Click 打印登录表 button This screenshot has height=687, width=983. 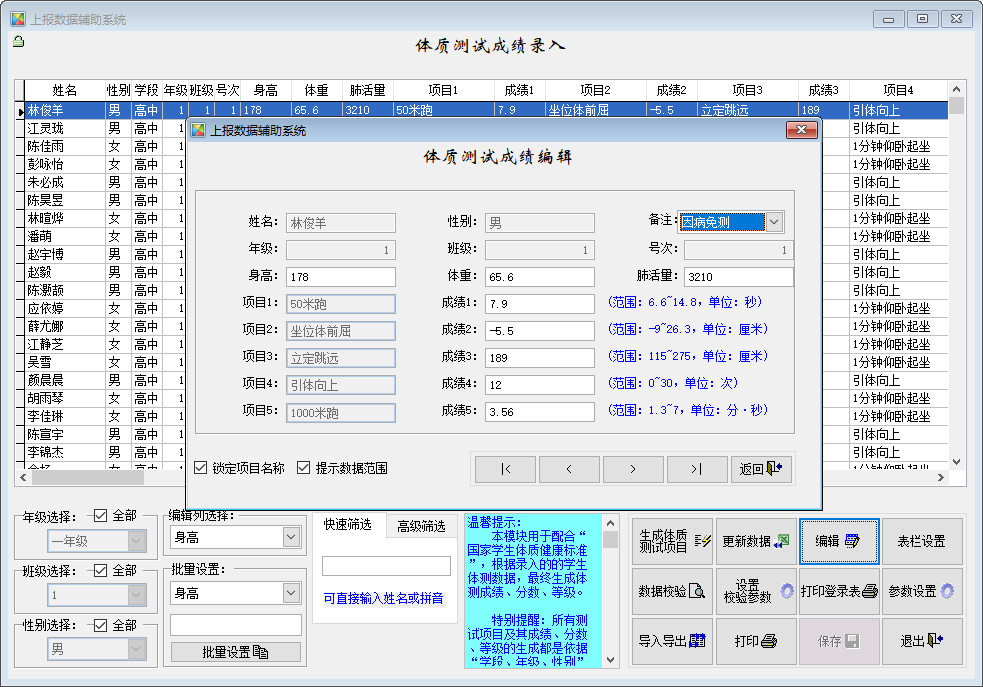click(x=839, y=591)
